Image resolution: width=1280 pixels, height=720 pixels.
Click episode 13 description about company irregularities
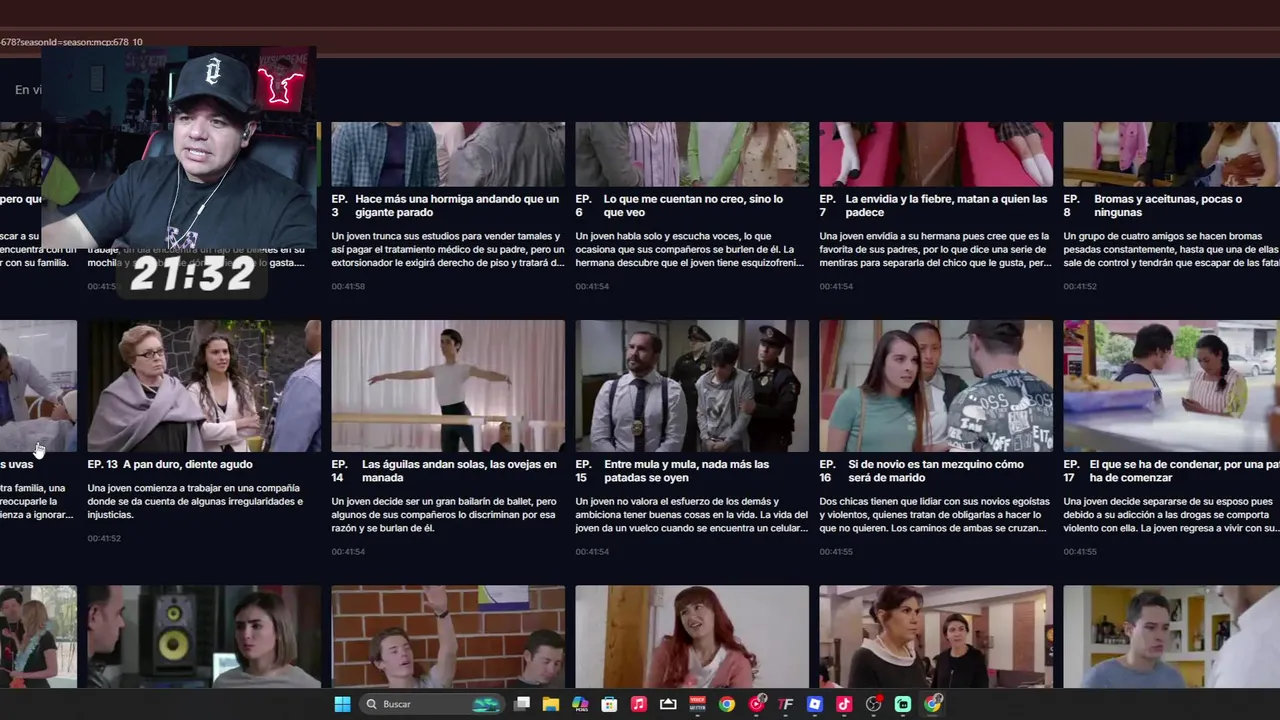(195, 501)
